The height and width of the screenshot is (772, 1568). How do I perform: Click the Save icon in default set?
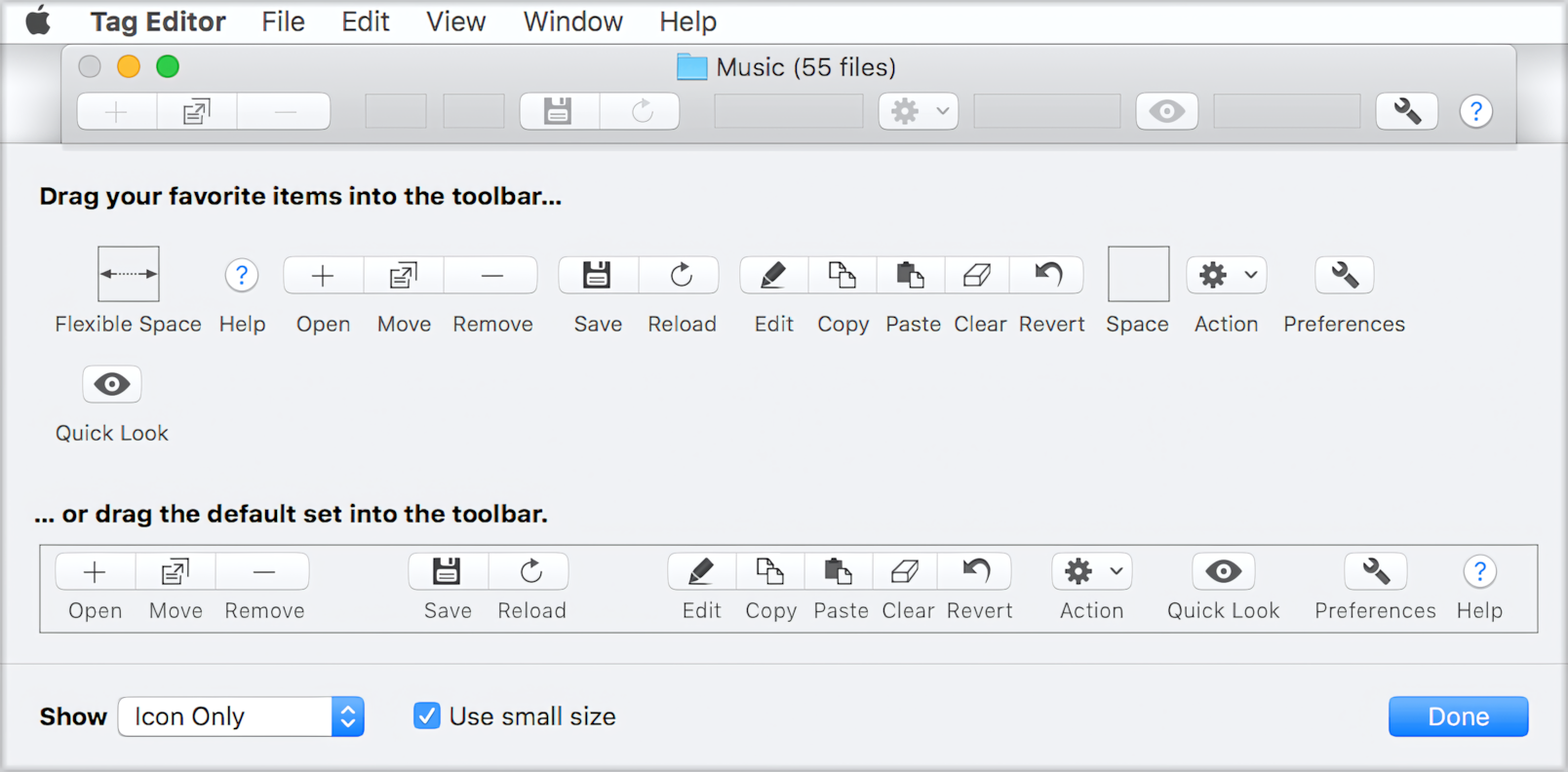(x=448, y=572)
